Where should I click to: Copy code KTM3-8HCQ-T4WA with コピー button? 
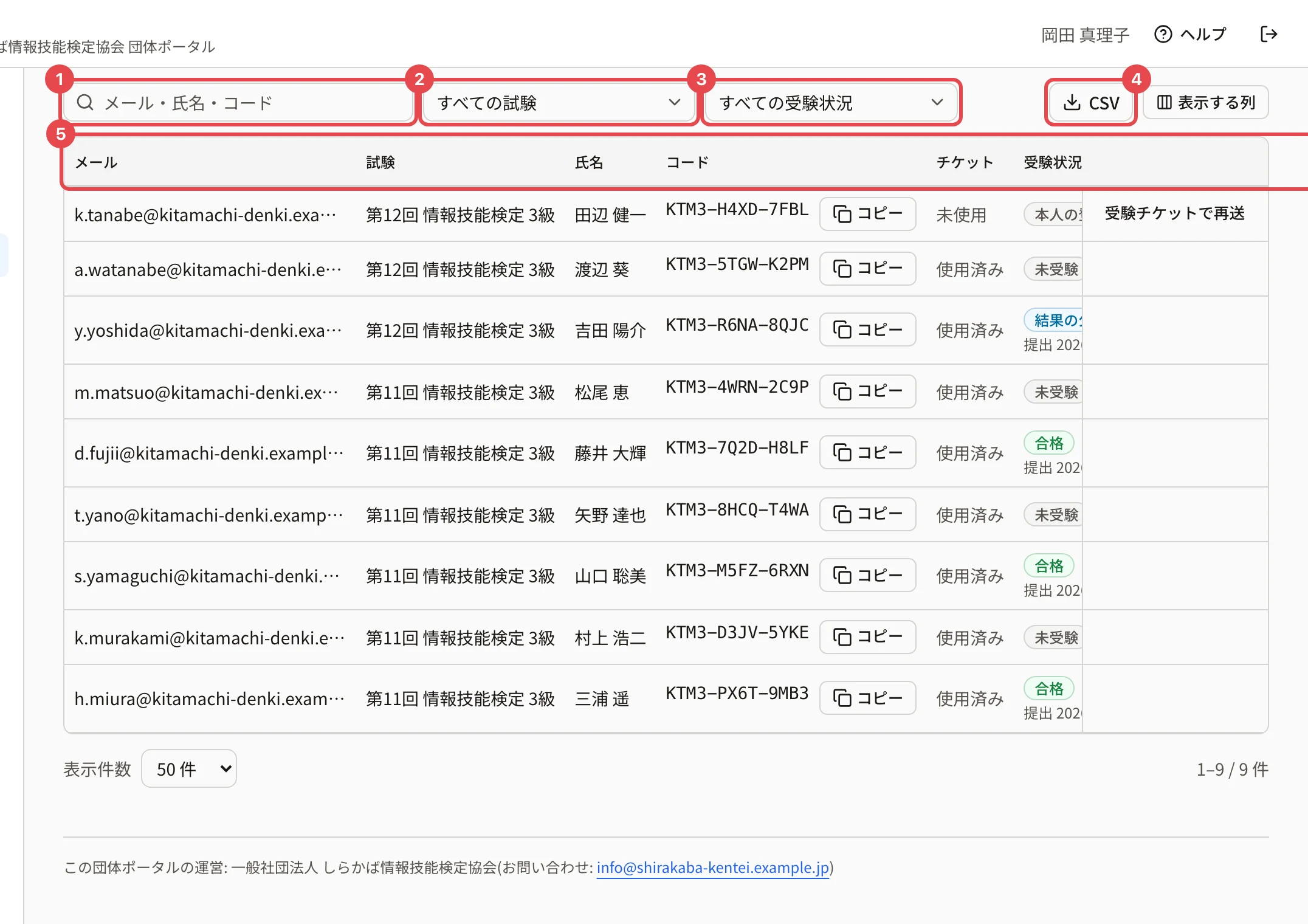(867, 514)
